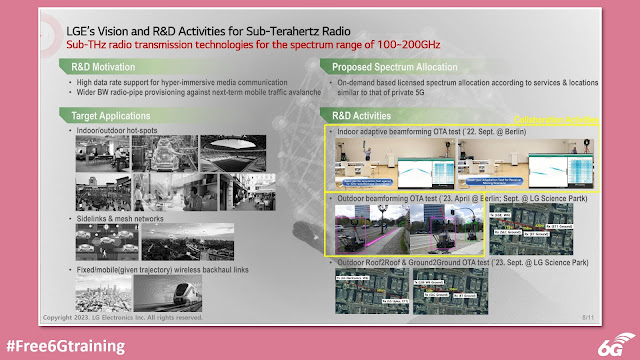Screen dimensions: 640x360
Task: Select the Copyright 2023 LG Electronics footer
Action: (122, 318)
